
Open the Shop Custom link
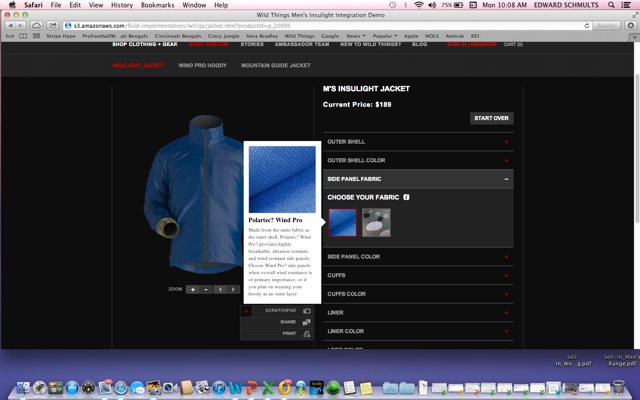[209, 44]
